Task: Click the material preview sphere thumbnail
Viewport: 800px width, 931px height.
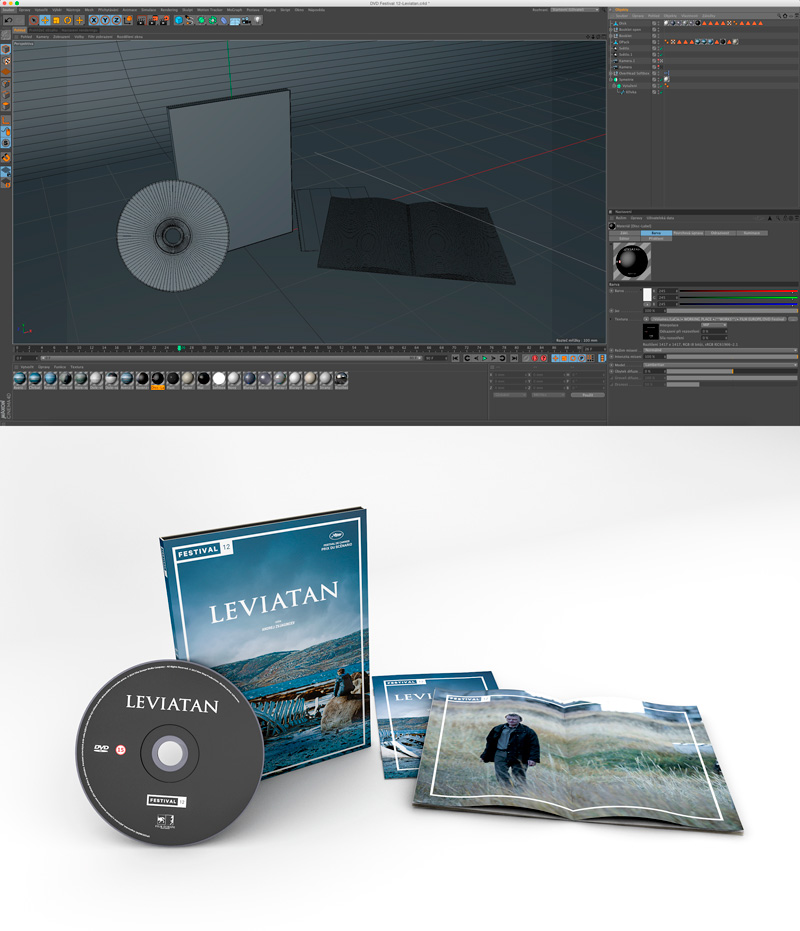Action: [632, 261]
